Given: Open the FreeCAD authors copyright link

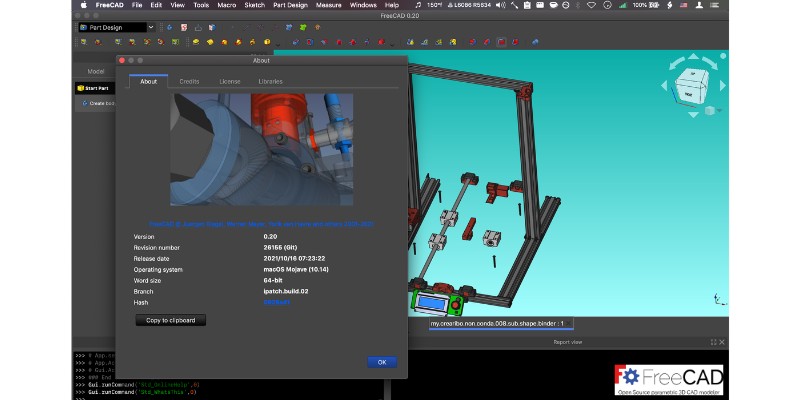Looking at the screenshot, I should 262,224.
